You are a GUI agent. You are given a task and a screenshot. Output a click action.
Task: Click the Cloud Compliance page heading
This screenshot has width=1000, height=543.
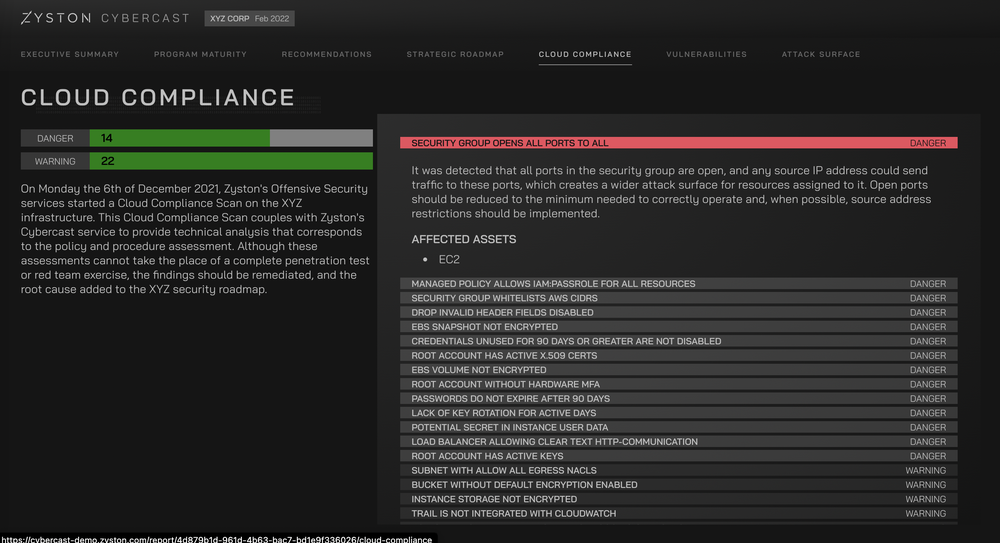[x=158, y=97]
